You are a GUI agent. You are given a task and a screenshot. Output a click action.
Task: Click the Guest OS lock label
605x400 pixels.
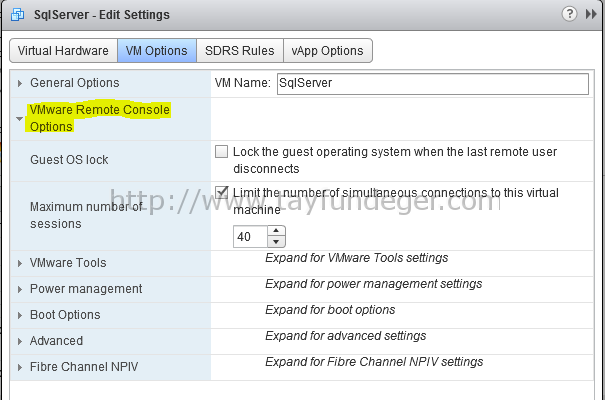(x=69, y=160)
